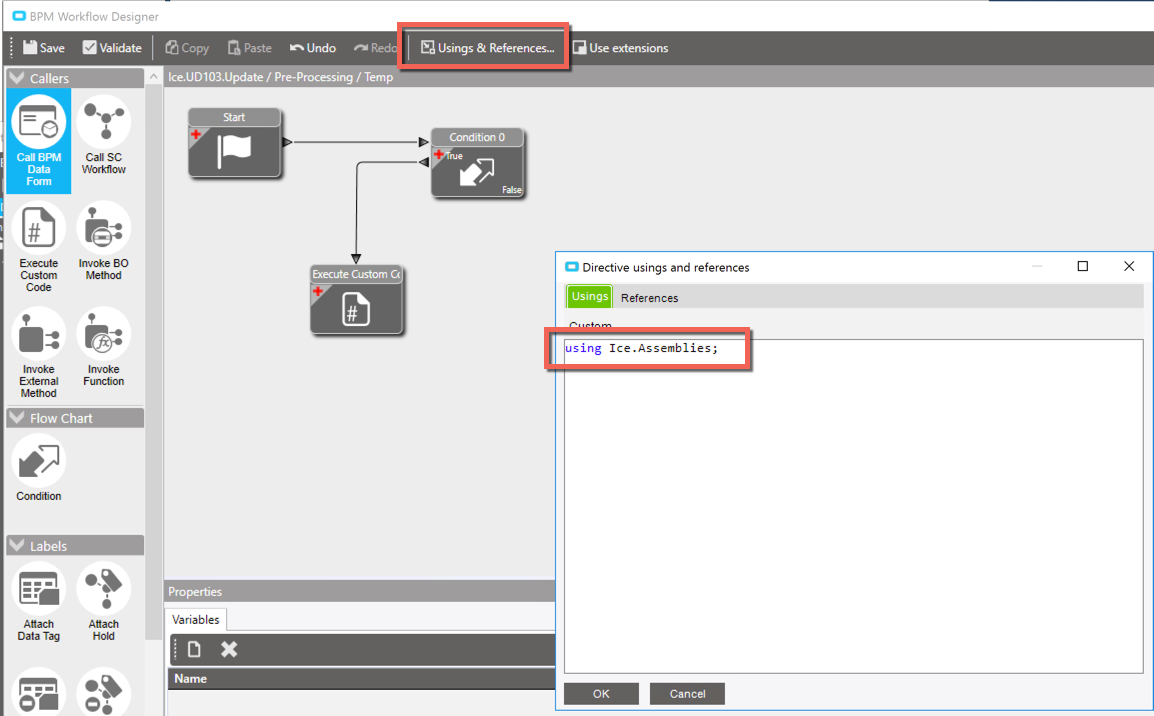Open the Variables tab
Screen dimensions: 1154x716
coord(195,620)
